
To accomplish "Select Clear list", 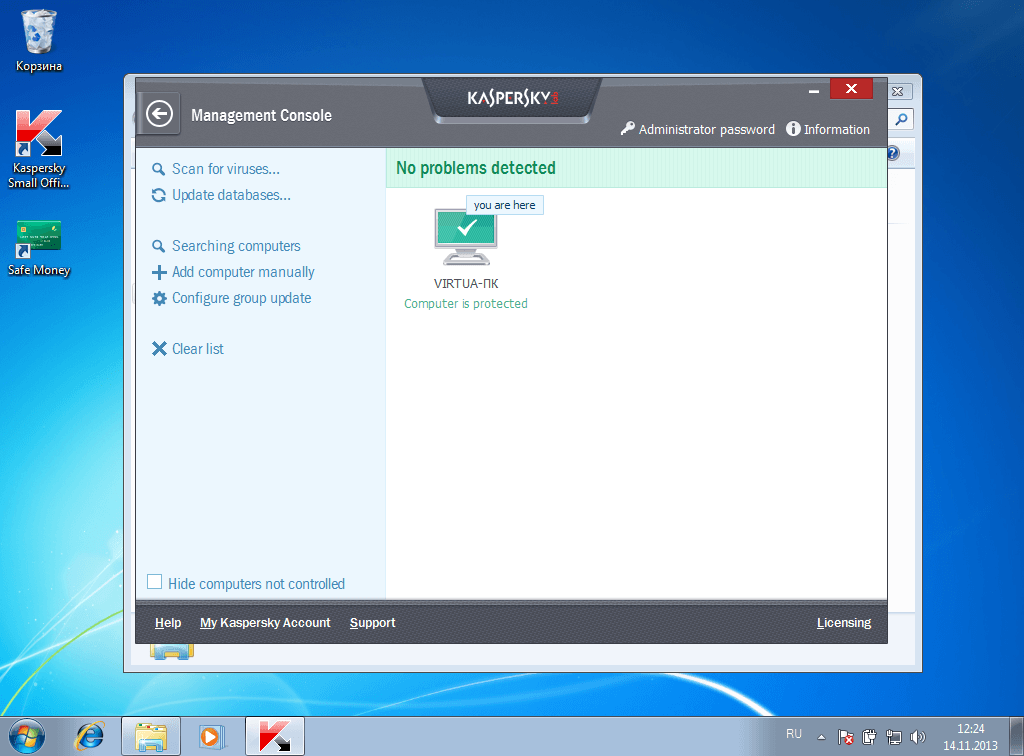I will [197, 349].
